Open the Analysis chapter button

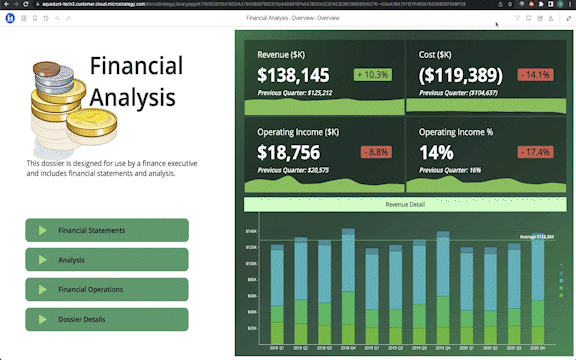click(107, 260)
